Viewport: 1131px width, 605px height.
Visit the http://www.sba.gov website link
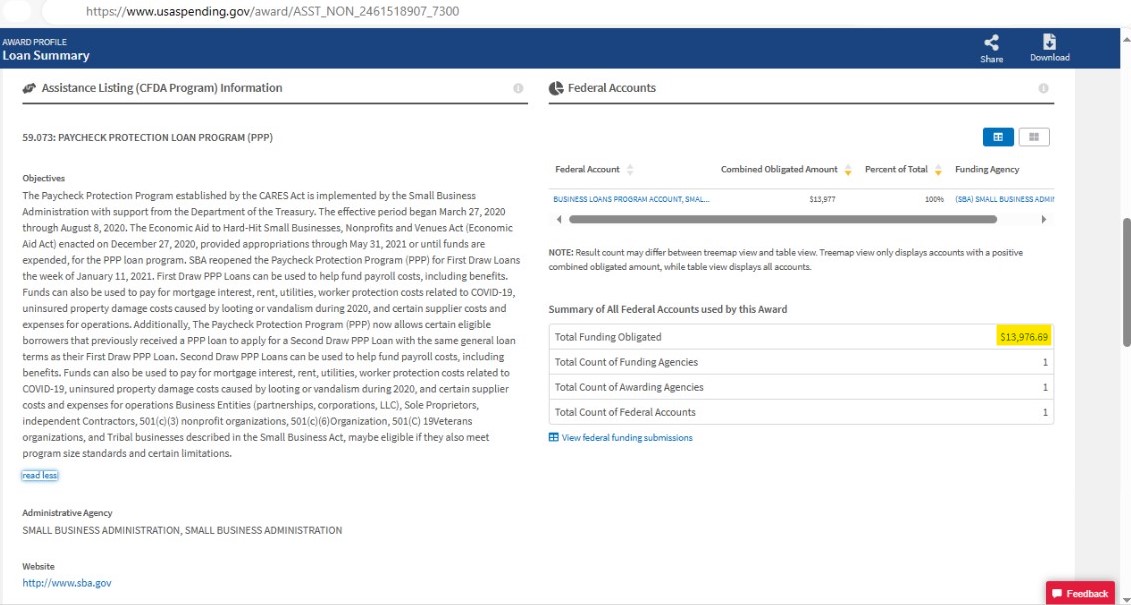(67, 583)
